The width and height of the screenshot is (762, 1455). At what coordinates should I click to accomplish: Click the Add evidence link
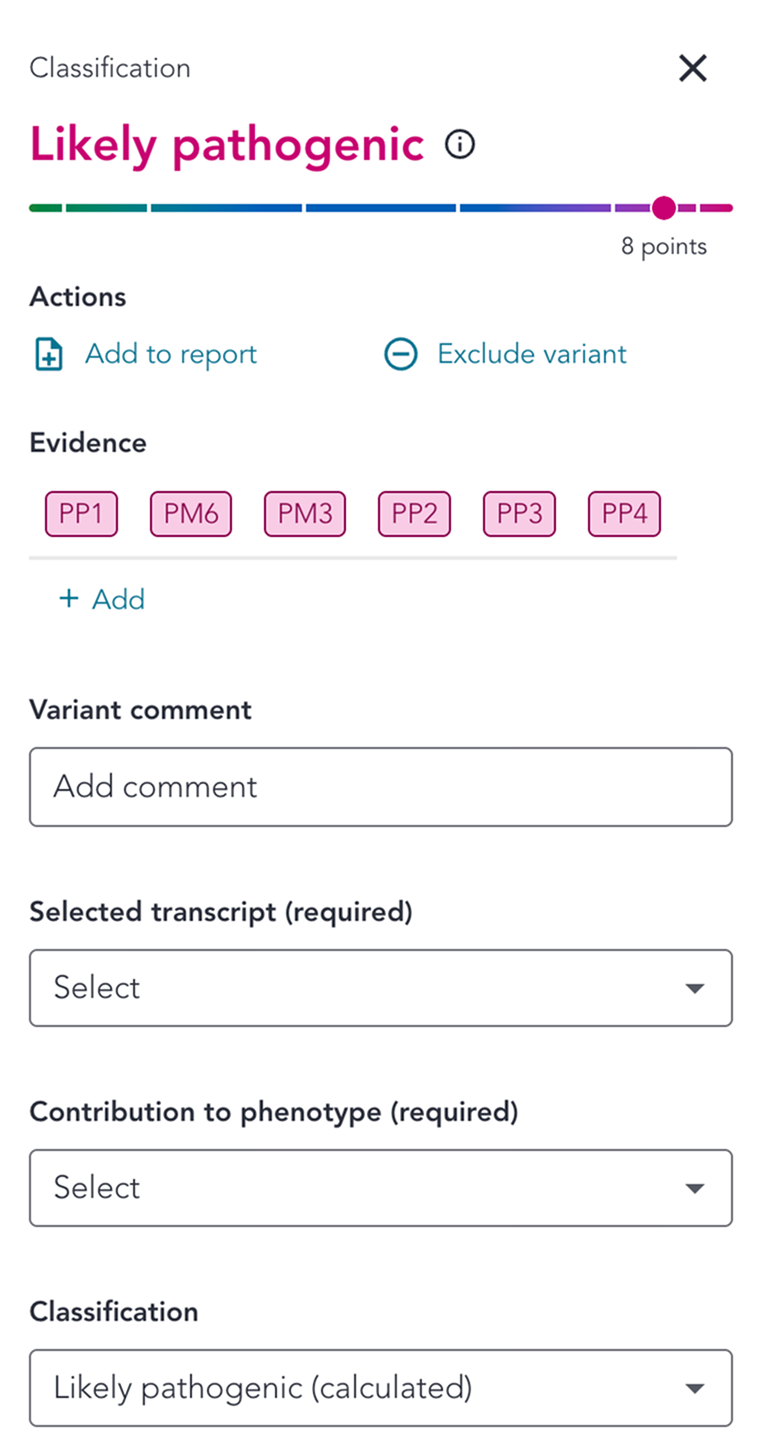click(118, 599)
